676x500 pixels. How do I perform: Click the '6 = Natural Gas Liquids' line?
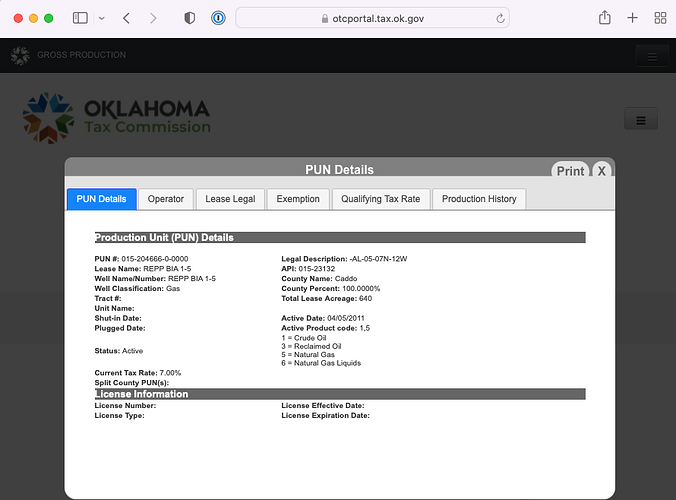point(321,363)
